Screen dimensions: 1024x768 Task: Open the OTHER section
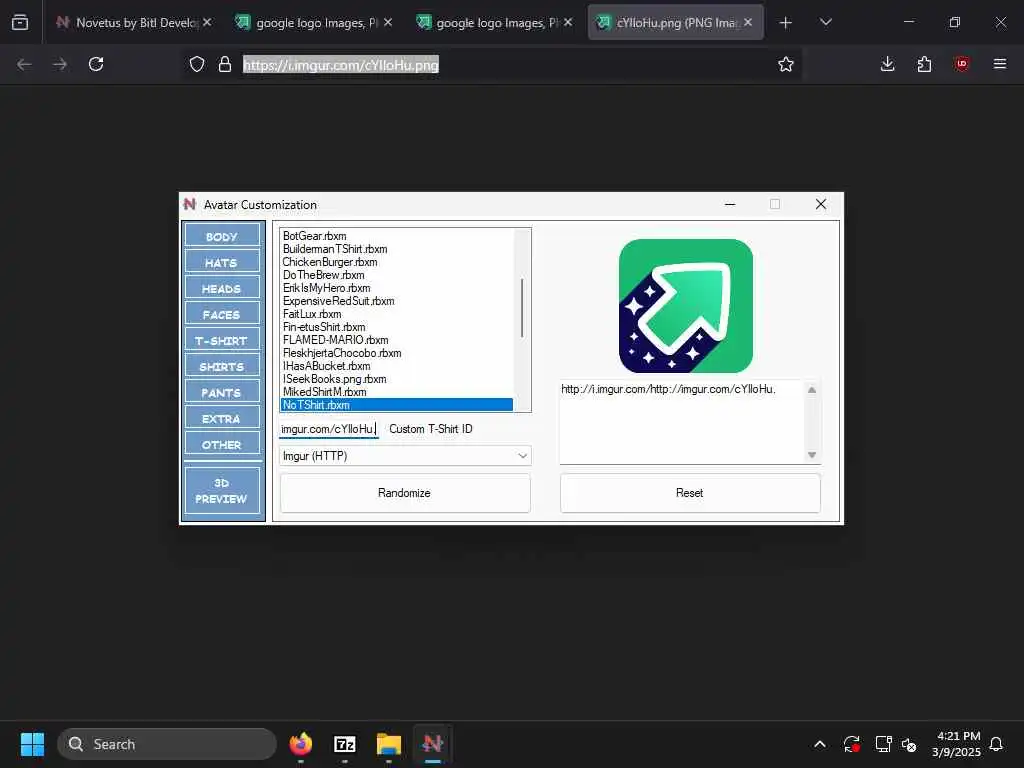coord(221,445)
